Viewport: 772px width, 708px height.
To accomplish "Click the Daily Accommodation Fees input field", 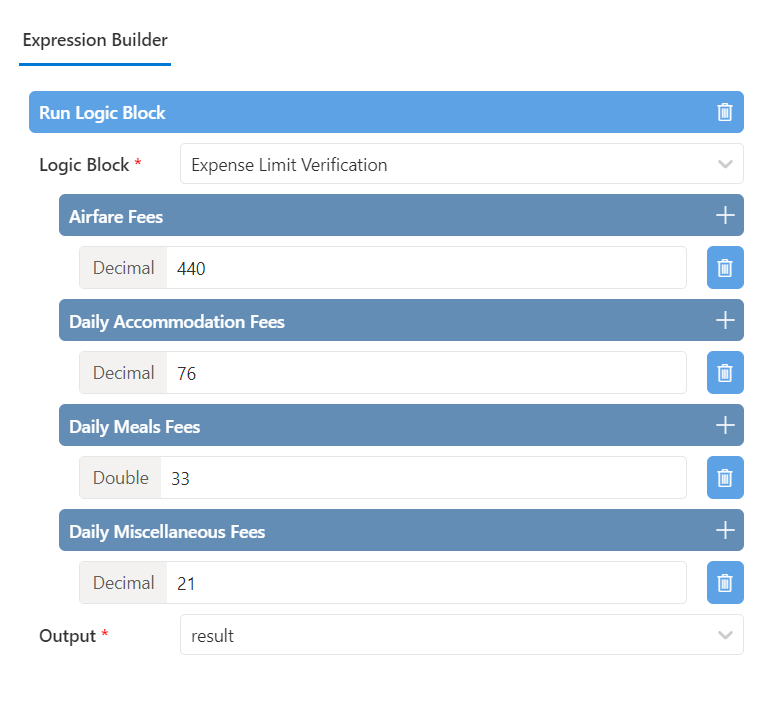I will coord(425,373).
